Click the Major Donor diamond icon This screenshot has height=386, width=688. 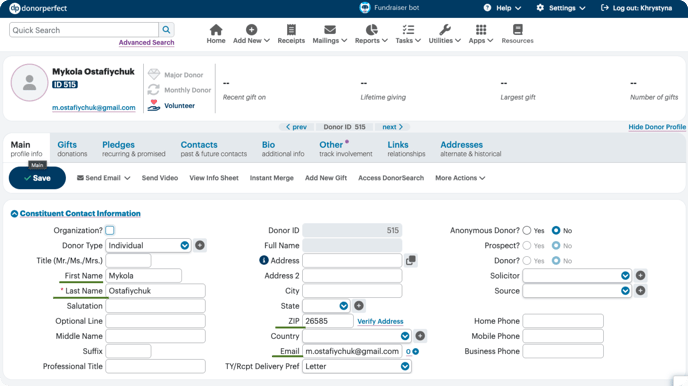pos(154,74)
